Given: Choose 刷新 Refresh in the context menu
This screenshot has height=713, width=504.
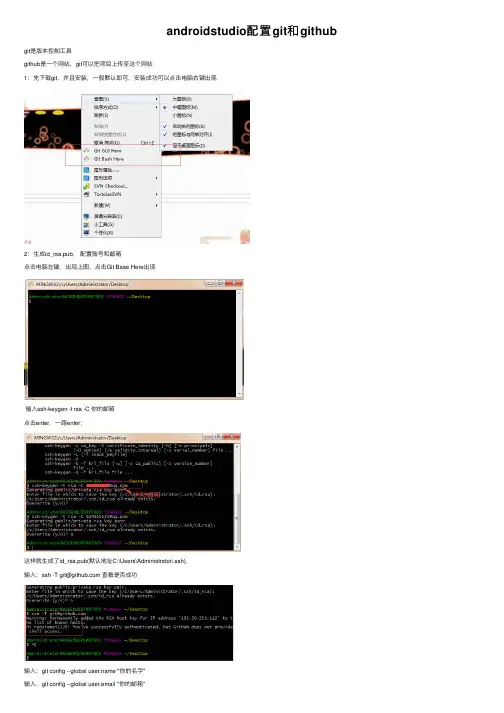Looking at the screenshot, I should [101, 115].
